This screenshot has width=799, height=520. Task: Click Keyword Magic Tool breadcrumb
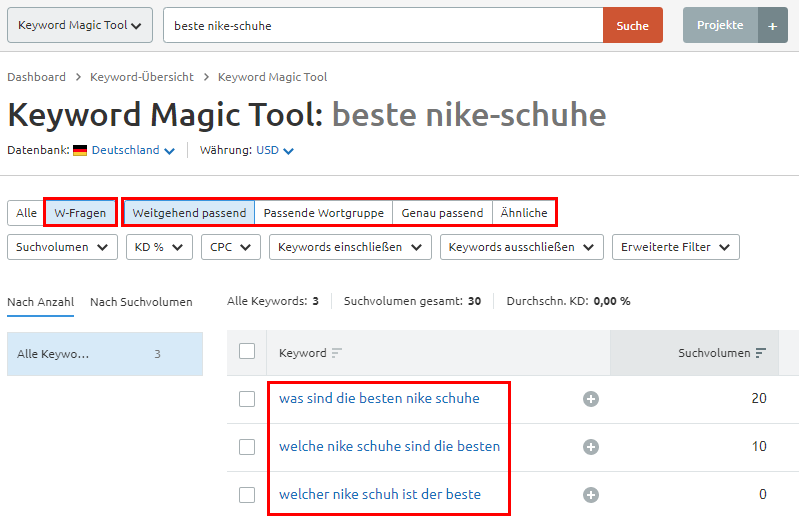[273, 77]
